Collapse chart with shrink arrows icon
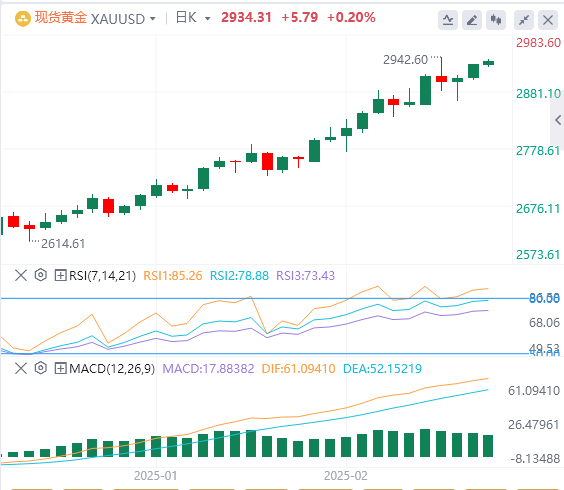Screen dimensions: 564x490 coord(524,19)
